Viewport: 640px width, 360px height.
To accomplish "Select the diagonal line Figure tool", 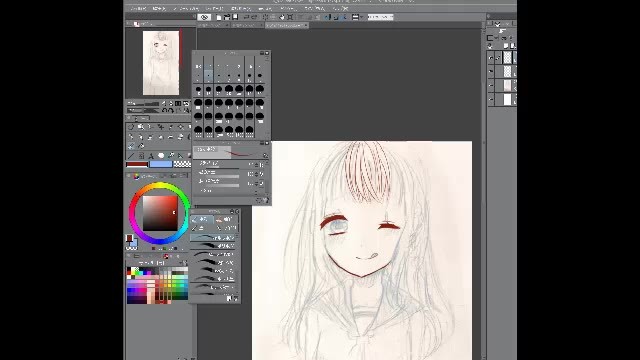I will (x=131, y=156).
